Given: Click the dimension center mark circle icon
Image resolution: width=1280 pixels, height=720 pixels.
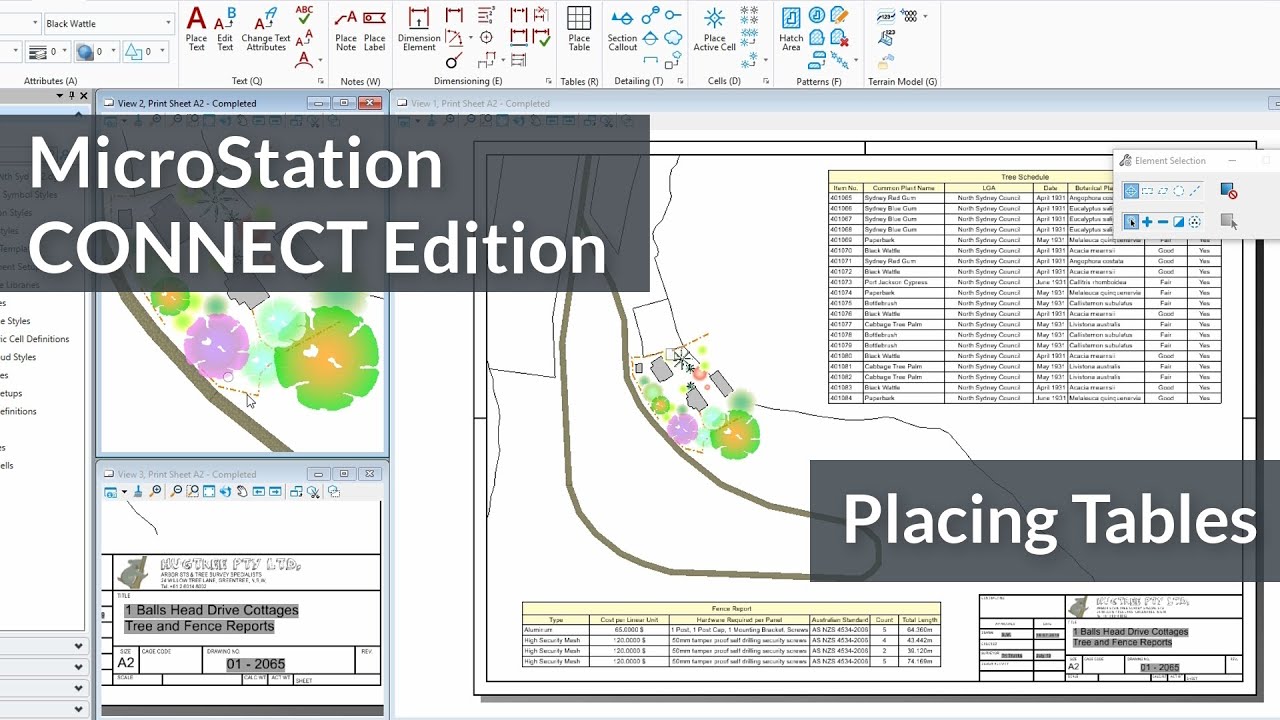Looking at the screenshot, I should 486,38.
